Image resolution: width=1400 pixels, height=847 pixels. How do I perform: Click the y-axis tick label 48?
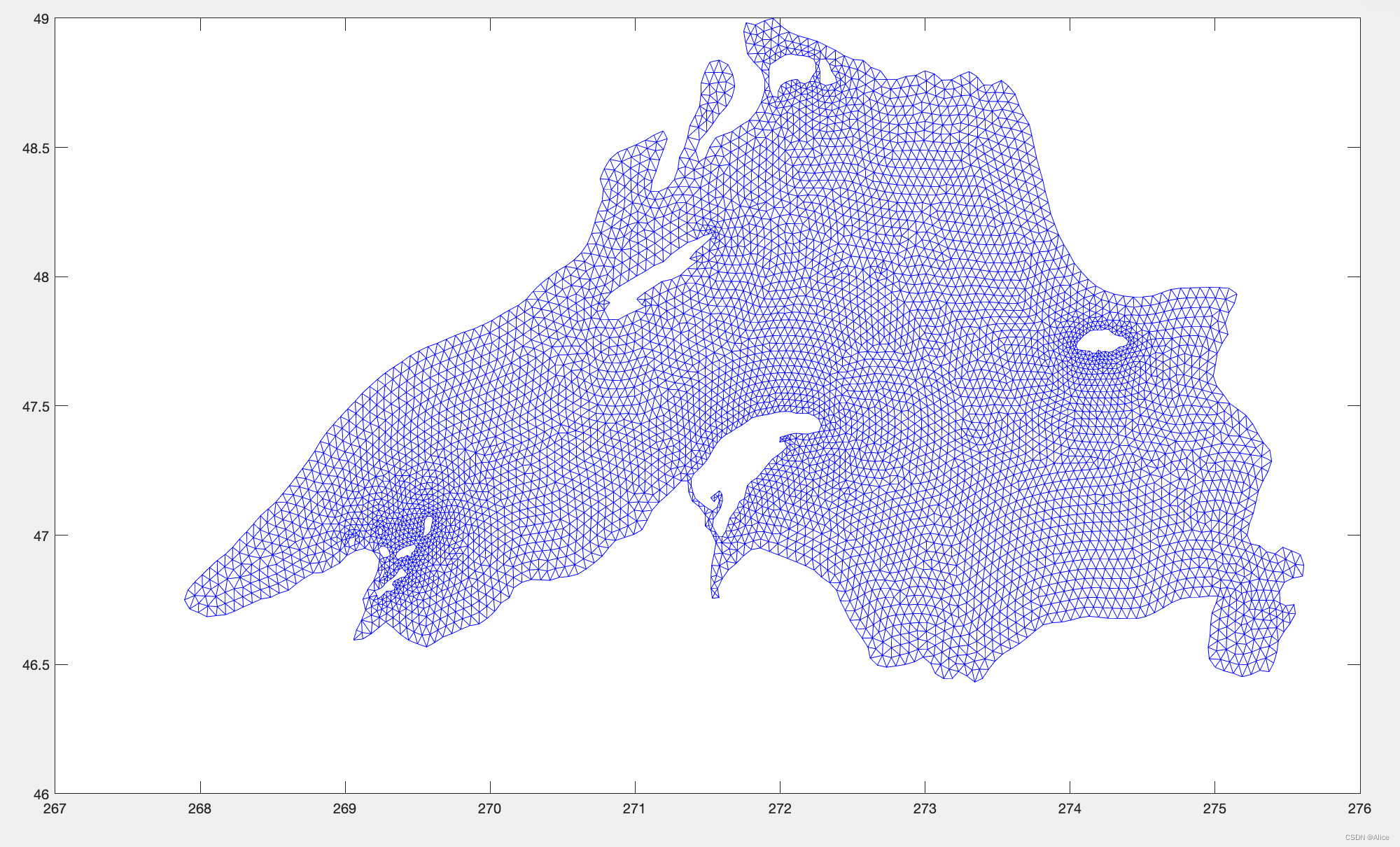pyautogui.click(x=41, y=277)
